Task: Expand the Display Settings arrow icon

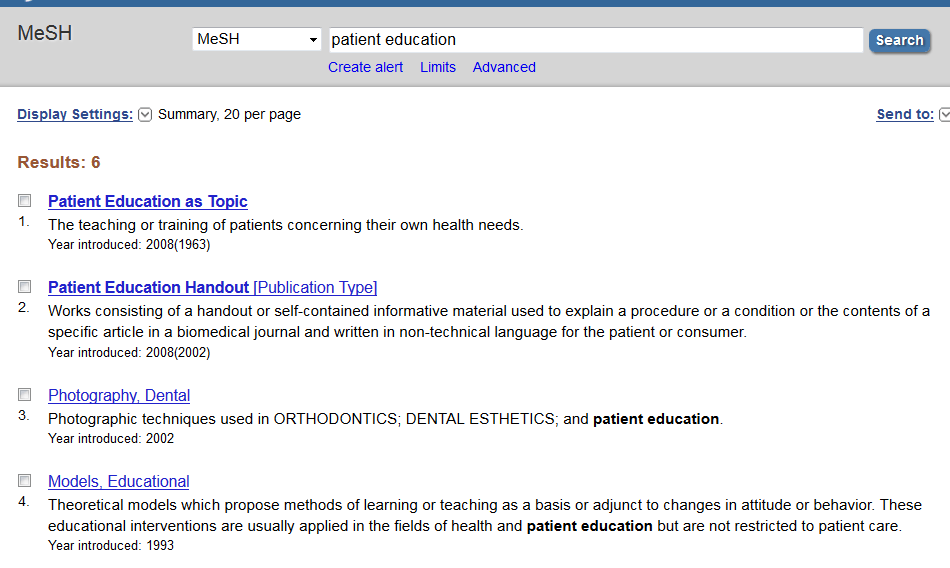Action: click(144, 115)
